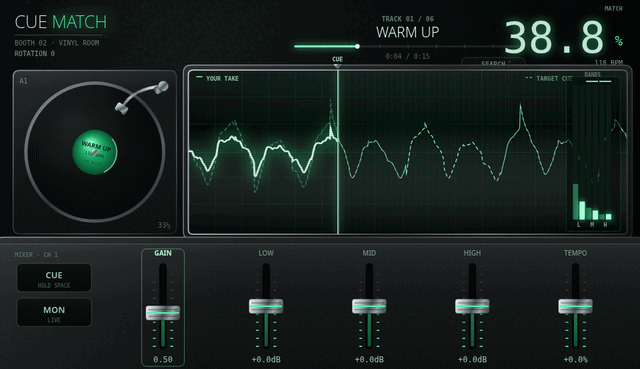
Task: Click the GAIN fader handle
Action: [163, 313]
